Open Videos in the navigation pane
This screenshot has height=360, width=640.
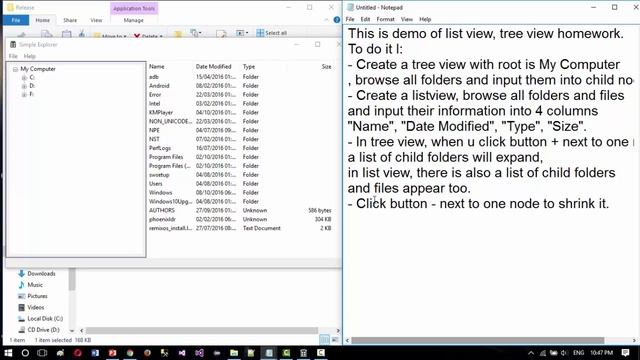coord(31,307)
